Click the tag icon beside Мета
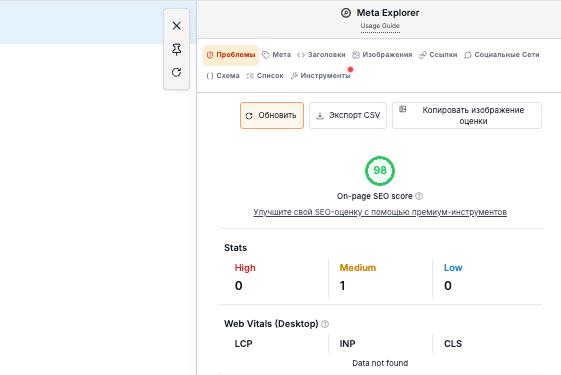This screenshot has height=375, width=561. [266, 55]
